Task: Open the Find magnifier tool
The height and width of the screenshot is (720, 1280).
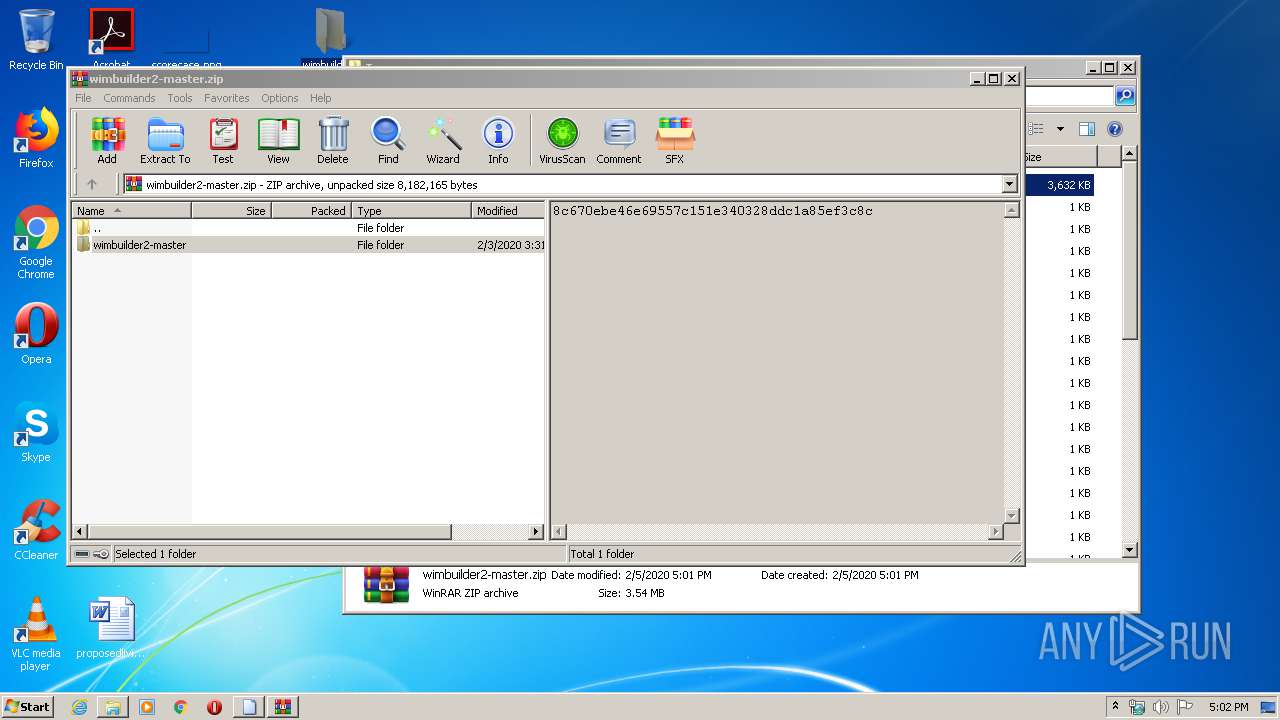Action: 388,140
